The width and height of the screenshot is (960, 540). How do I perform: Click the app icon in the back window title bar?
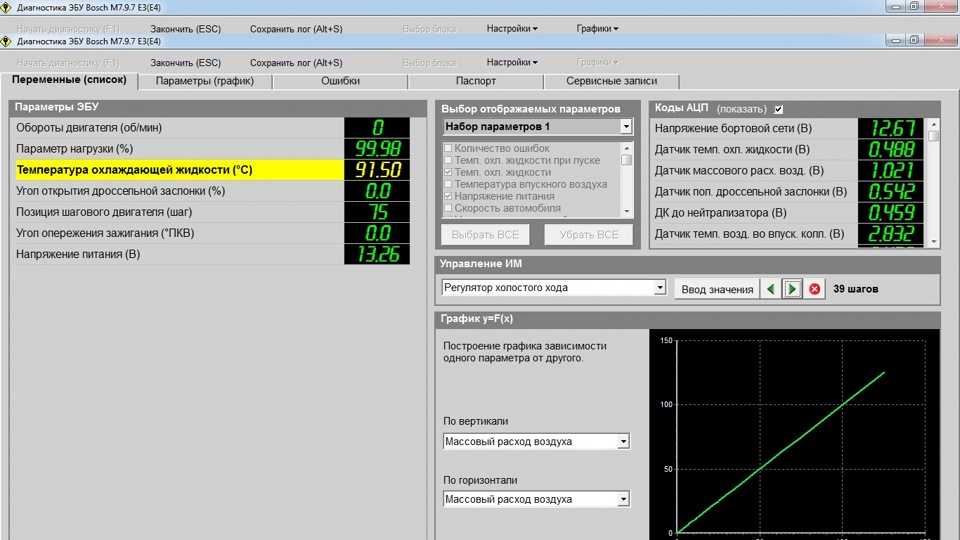tap(6, 7)
